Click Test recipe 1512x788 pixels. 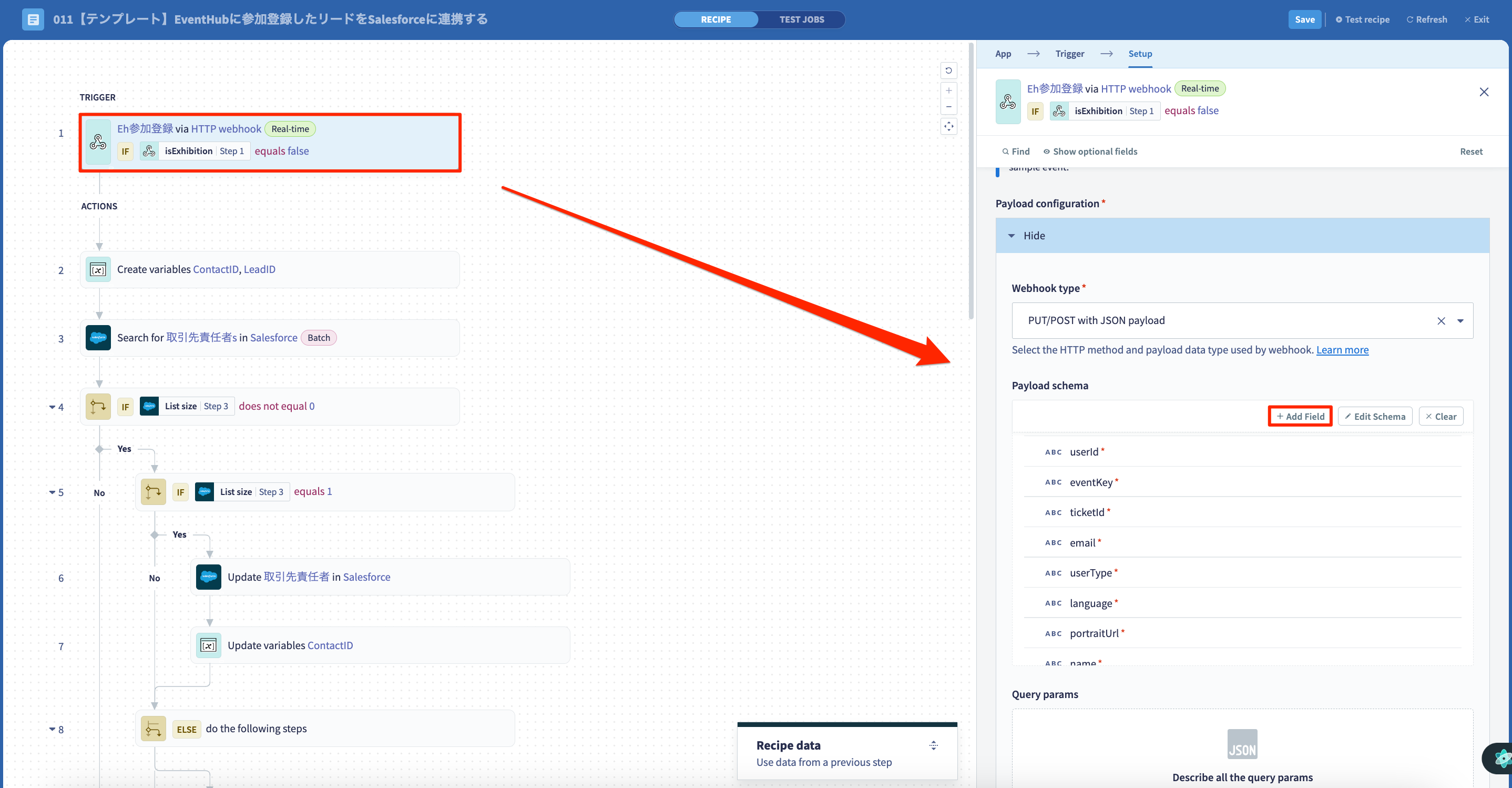point(1362,19)
